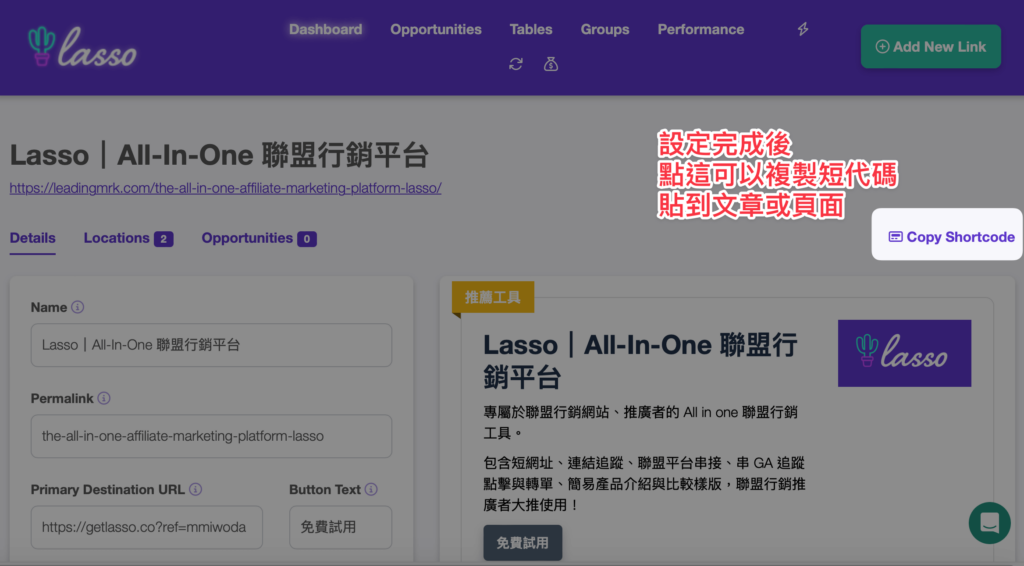The height and width of the screenshot is (566, 1024).
Task: Open the money bag icon in header
Action: coord(551,64)
